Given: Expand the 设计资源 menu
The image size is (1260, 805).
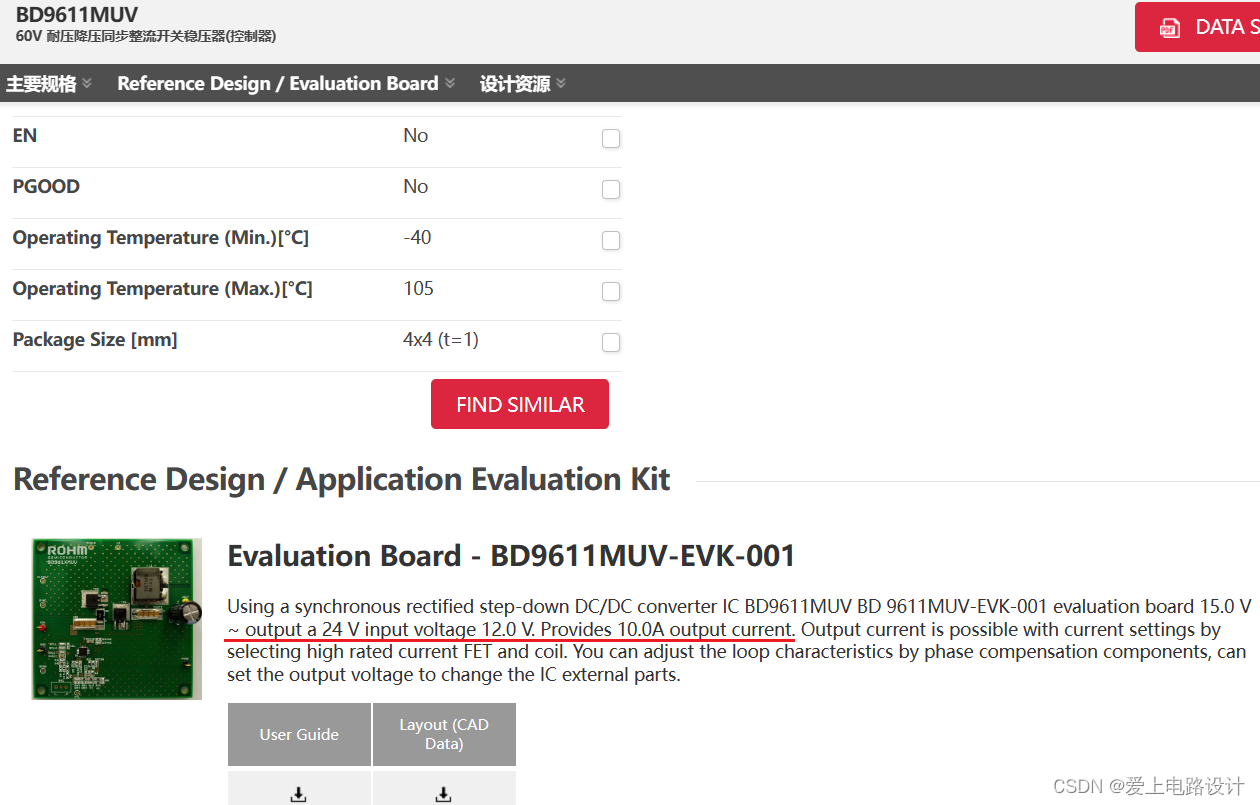Looking at the screenshot, I should (523, 84).
